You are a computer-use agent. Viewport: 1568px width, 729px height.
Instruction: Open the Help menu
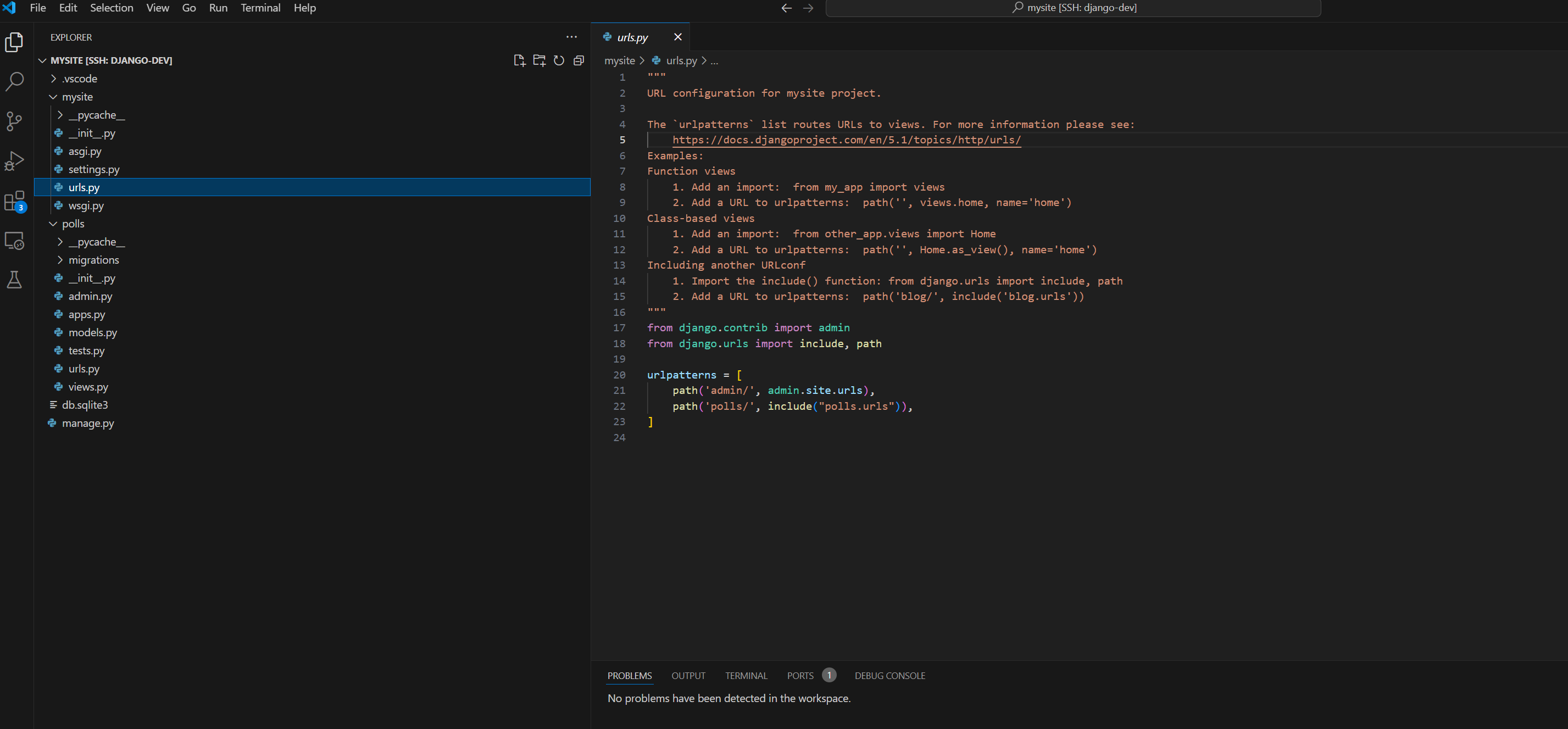304,8
